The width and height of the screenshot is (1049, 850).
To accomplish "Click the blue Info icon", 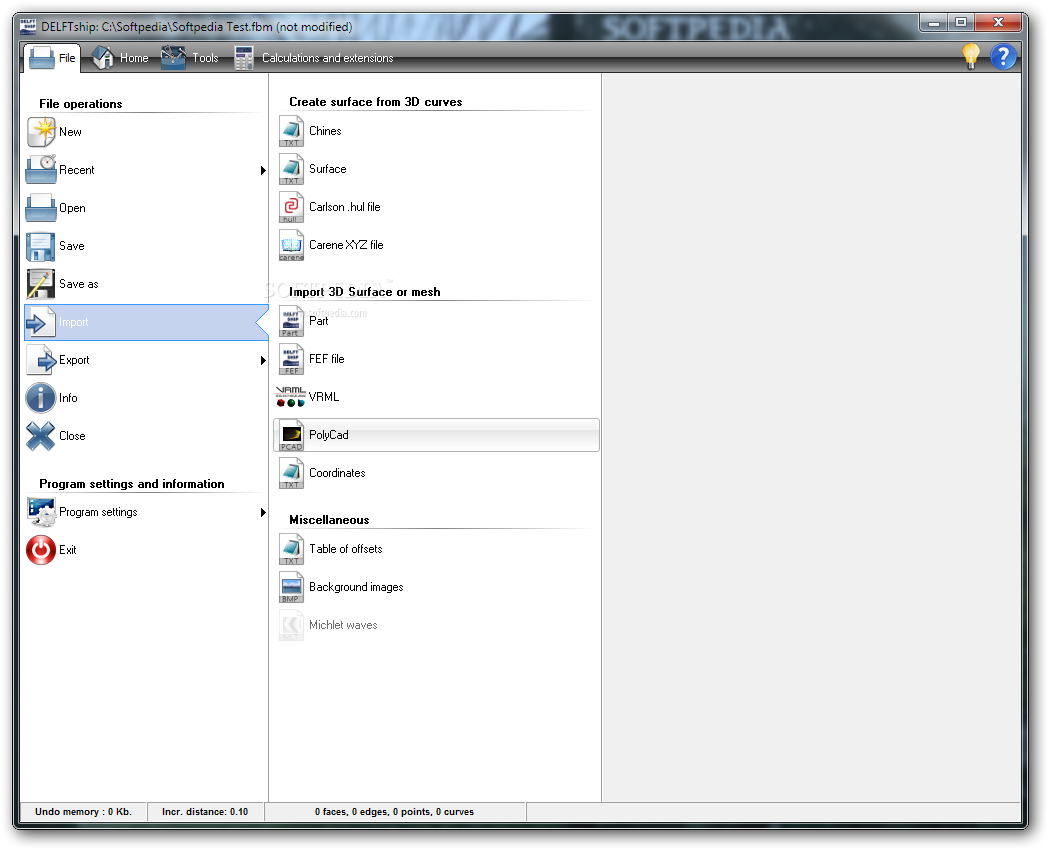I will pyautogui.click(x=41, y=398).
